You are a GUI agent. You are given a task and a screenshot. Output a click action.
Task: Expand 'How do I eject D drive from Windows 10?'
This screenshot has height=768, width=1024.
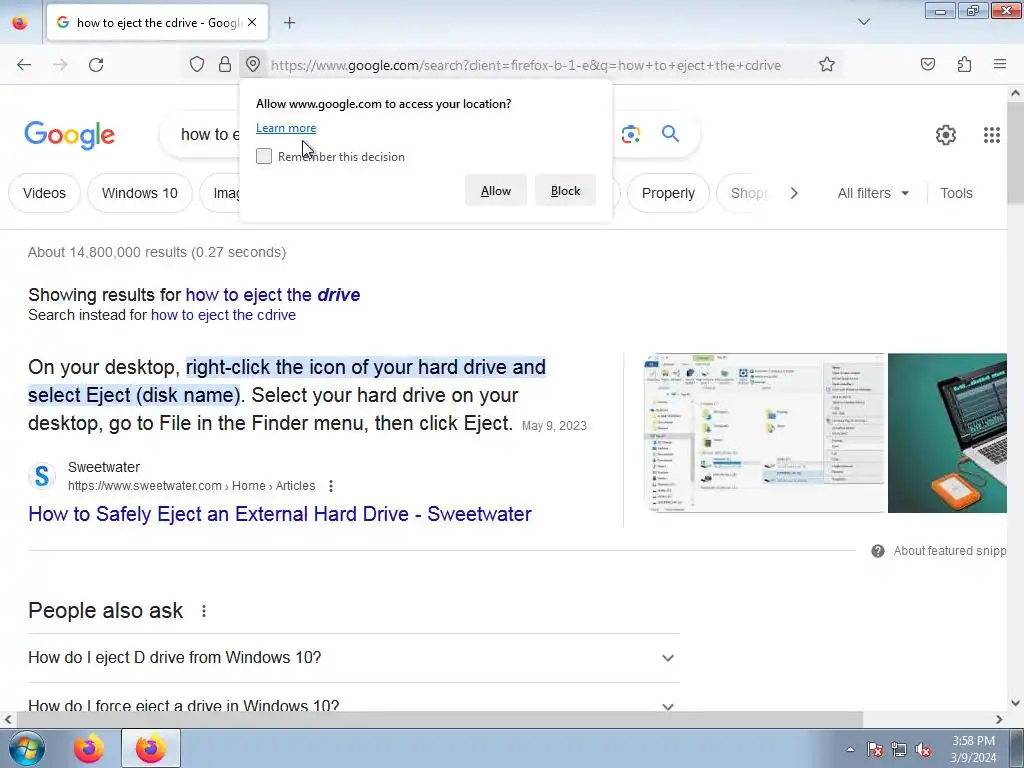[354, 658]
